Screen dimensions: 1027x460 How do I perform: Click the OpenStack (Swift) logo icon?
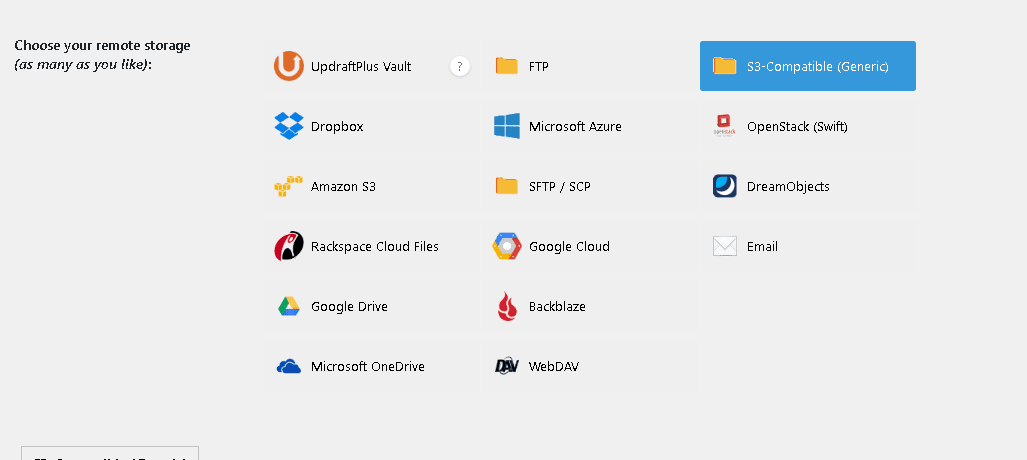[x=724, y=125]
